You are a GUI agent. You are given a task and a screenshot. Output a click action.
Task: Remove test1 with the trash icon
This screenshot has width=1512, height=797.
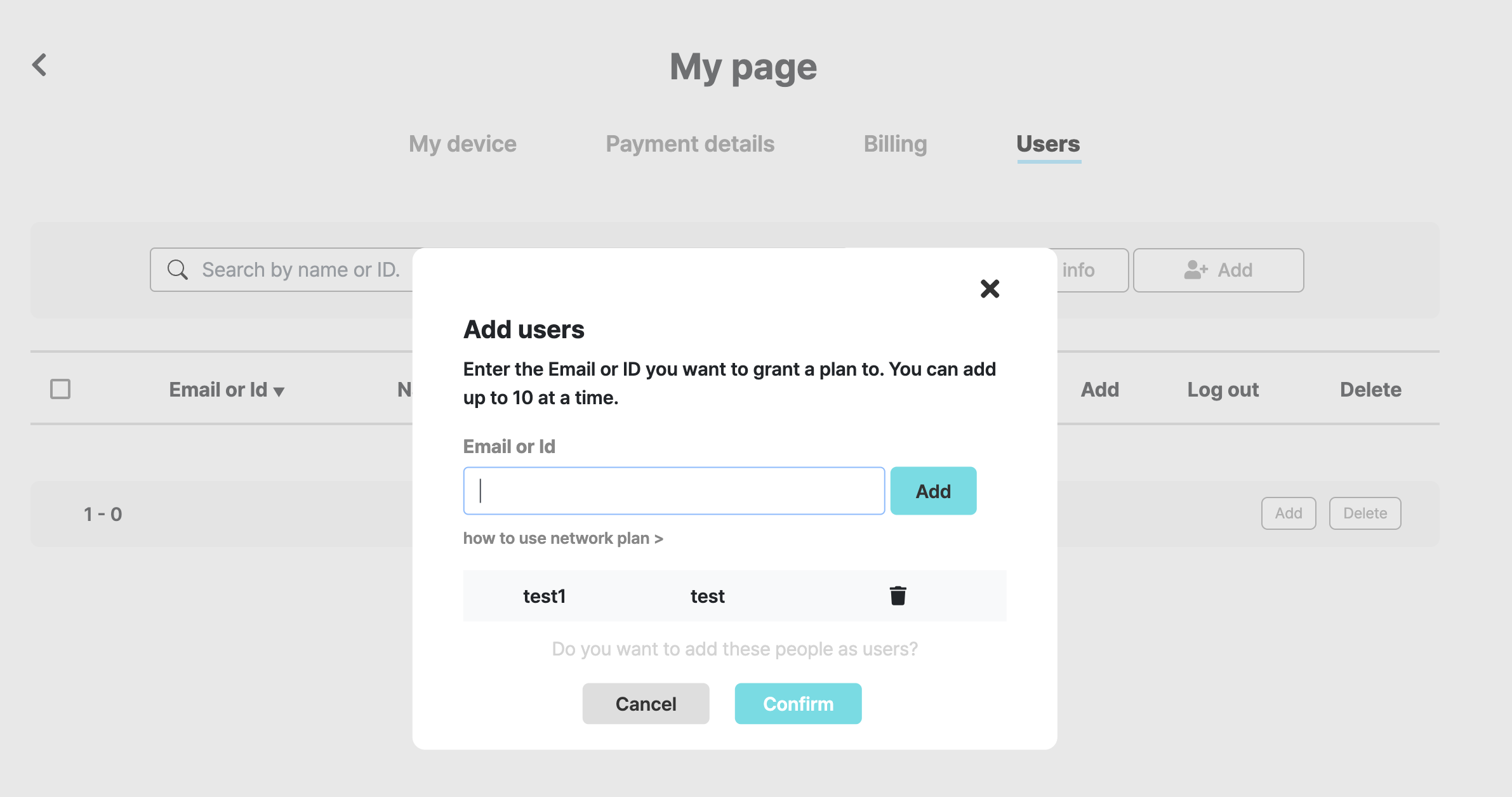[x=898, y=596]
